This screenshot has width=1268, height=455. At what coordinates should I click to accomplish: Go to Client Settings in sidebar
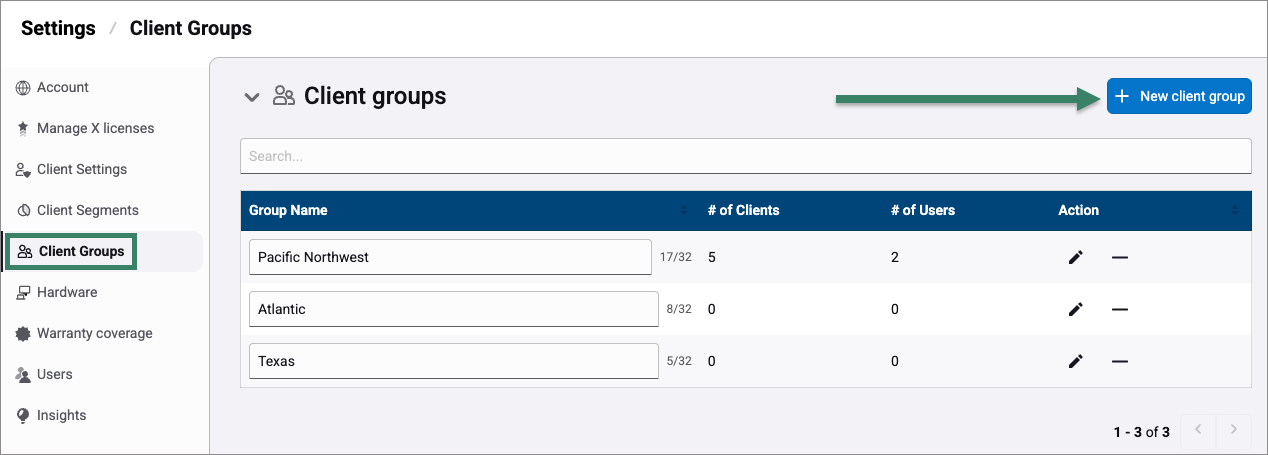coord(81,170)
